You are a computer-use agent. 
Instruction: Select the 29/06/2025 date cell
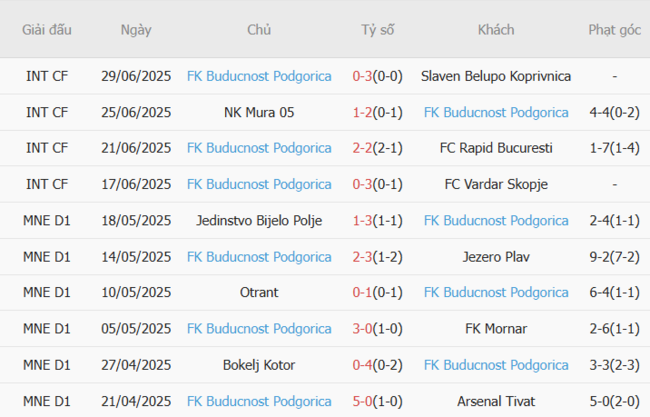tap(136, 76)
